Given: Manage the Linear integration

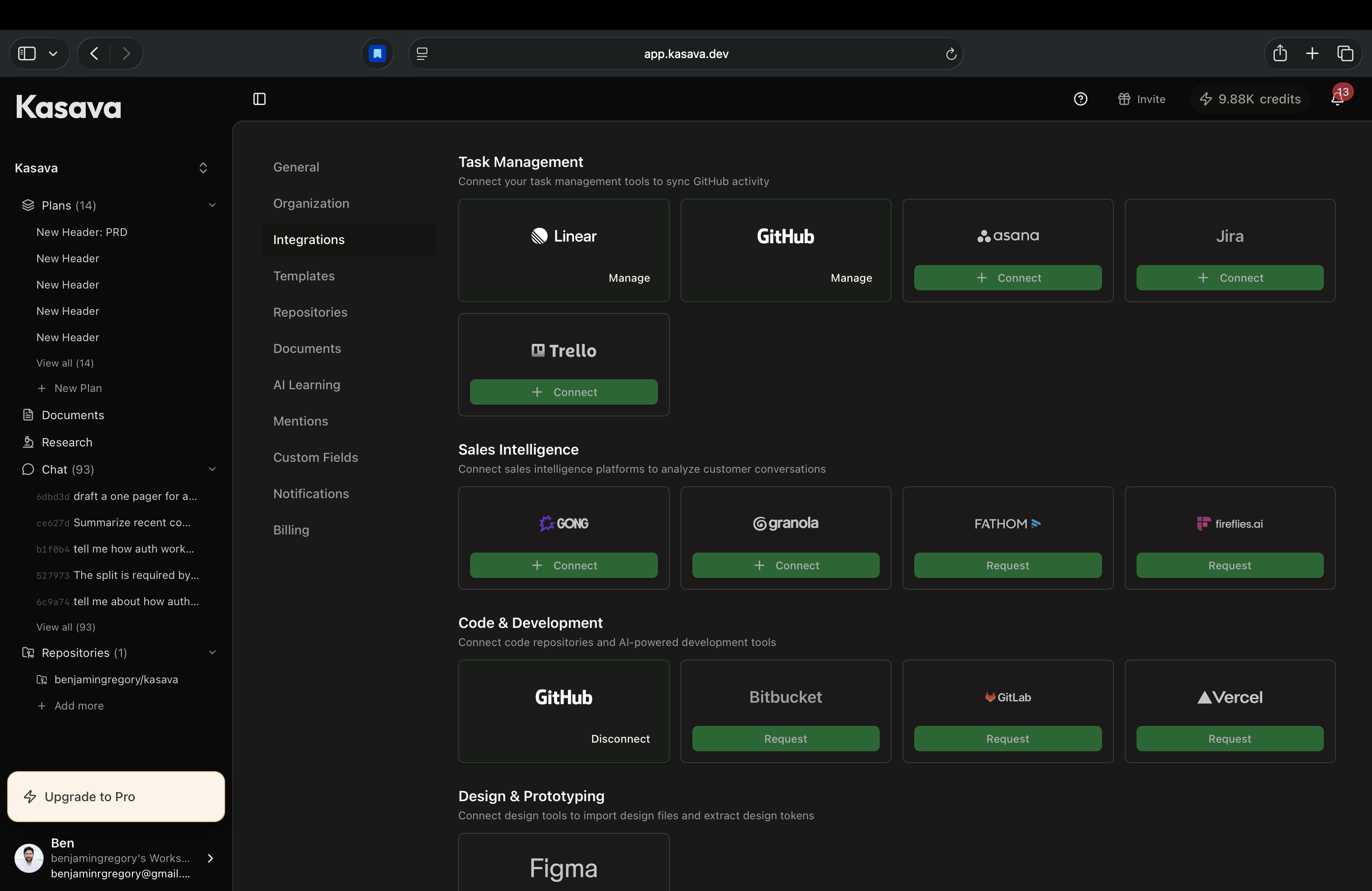Looking at the screenshot, I should pos(629,278).
